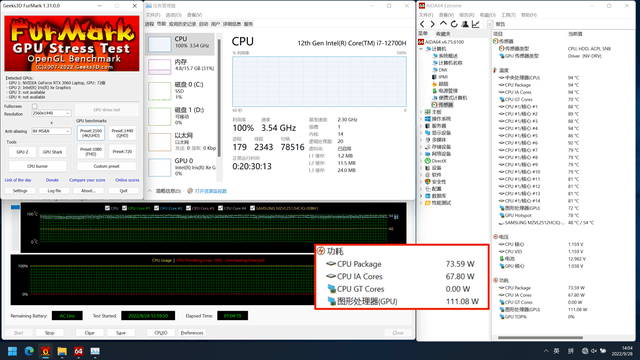Click FurMark Preset:2160 (4K/UHD) button
Screen dimensions: 640x360
[91, 133]
